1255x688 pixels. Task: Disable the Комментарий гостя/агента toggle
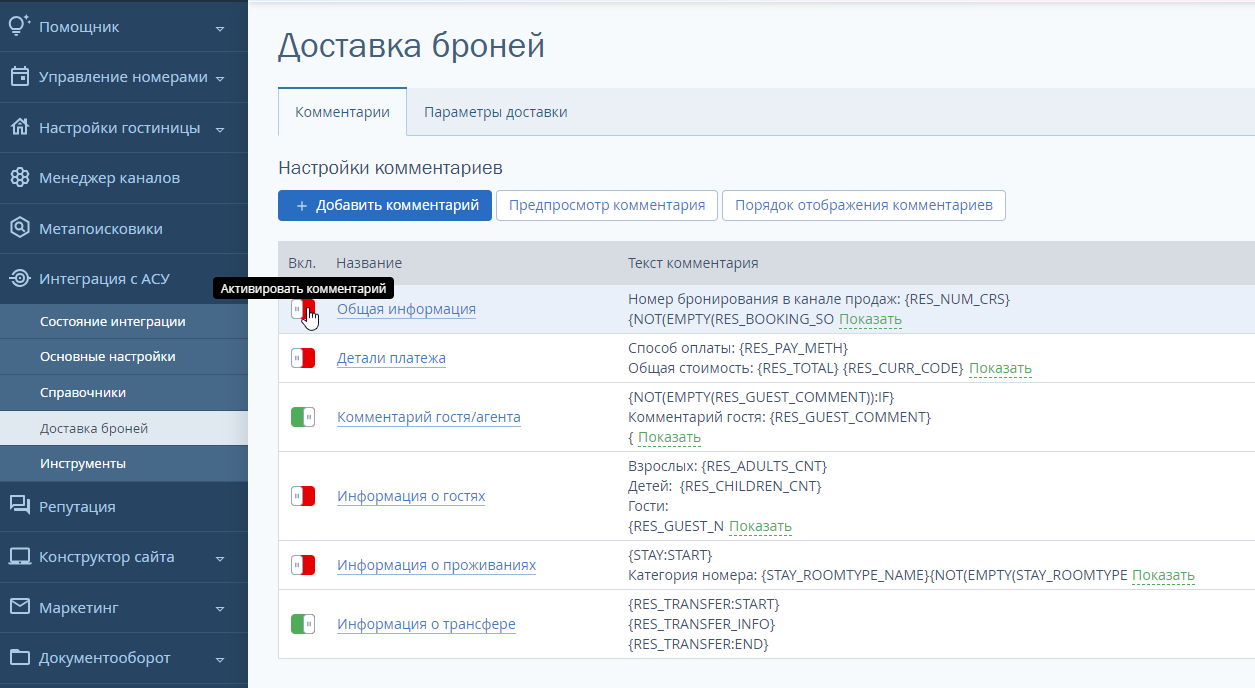point(303,417)
